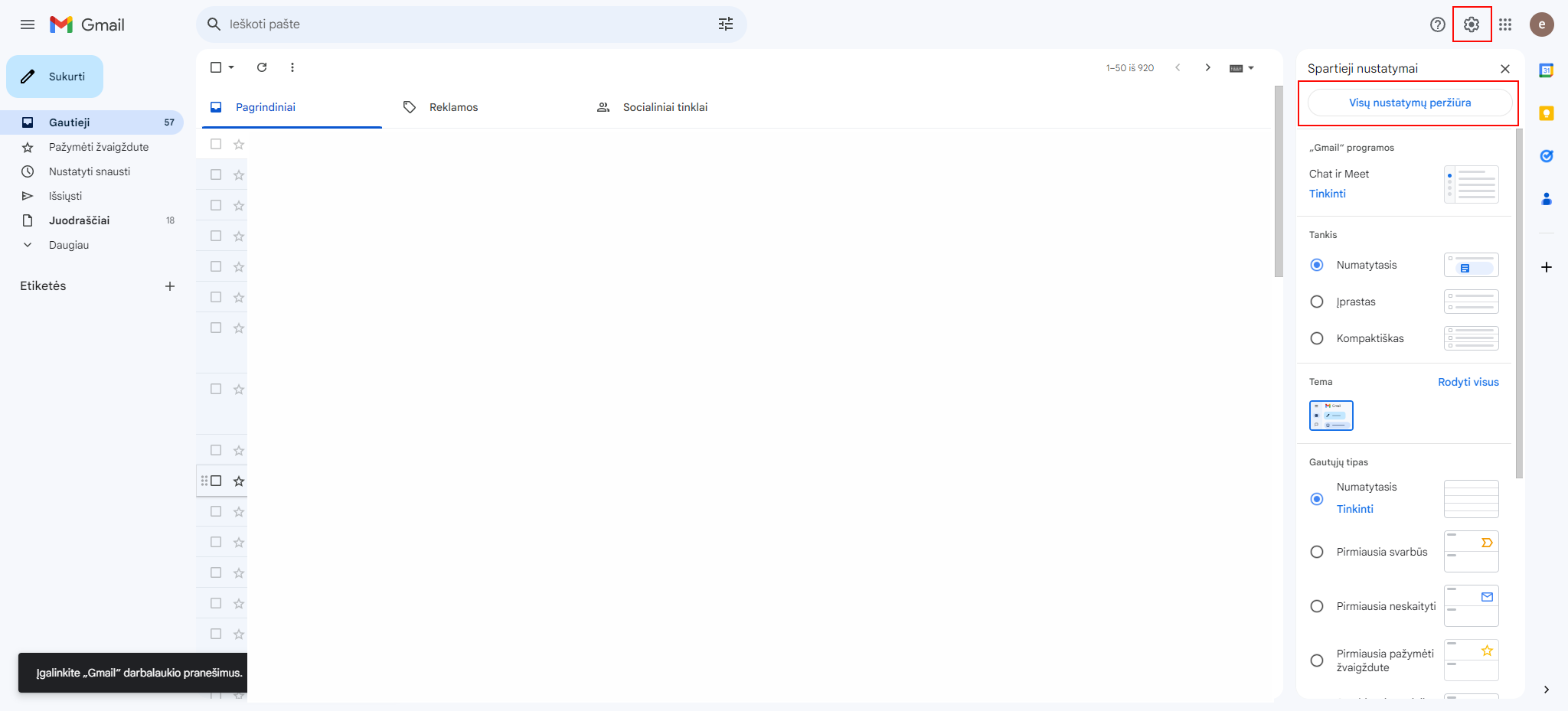Close the quick settings panel
Viewport: 1568px width, 711px height.
[1505, 69]
